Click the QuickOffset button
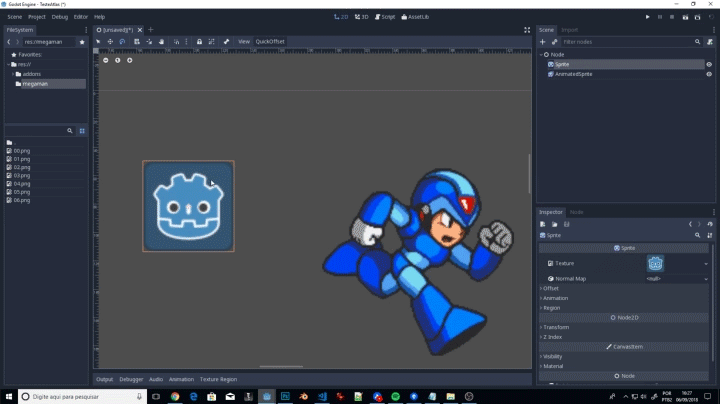The height and width of the screenshot is (404, 720). [x=270, y=42]
